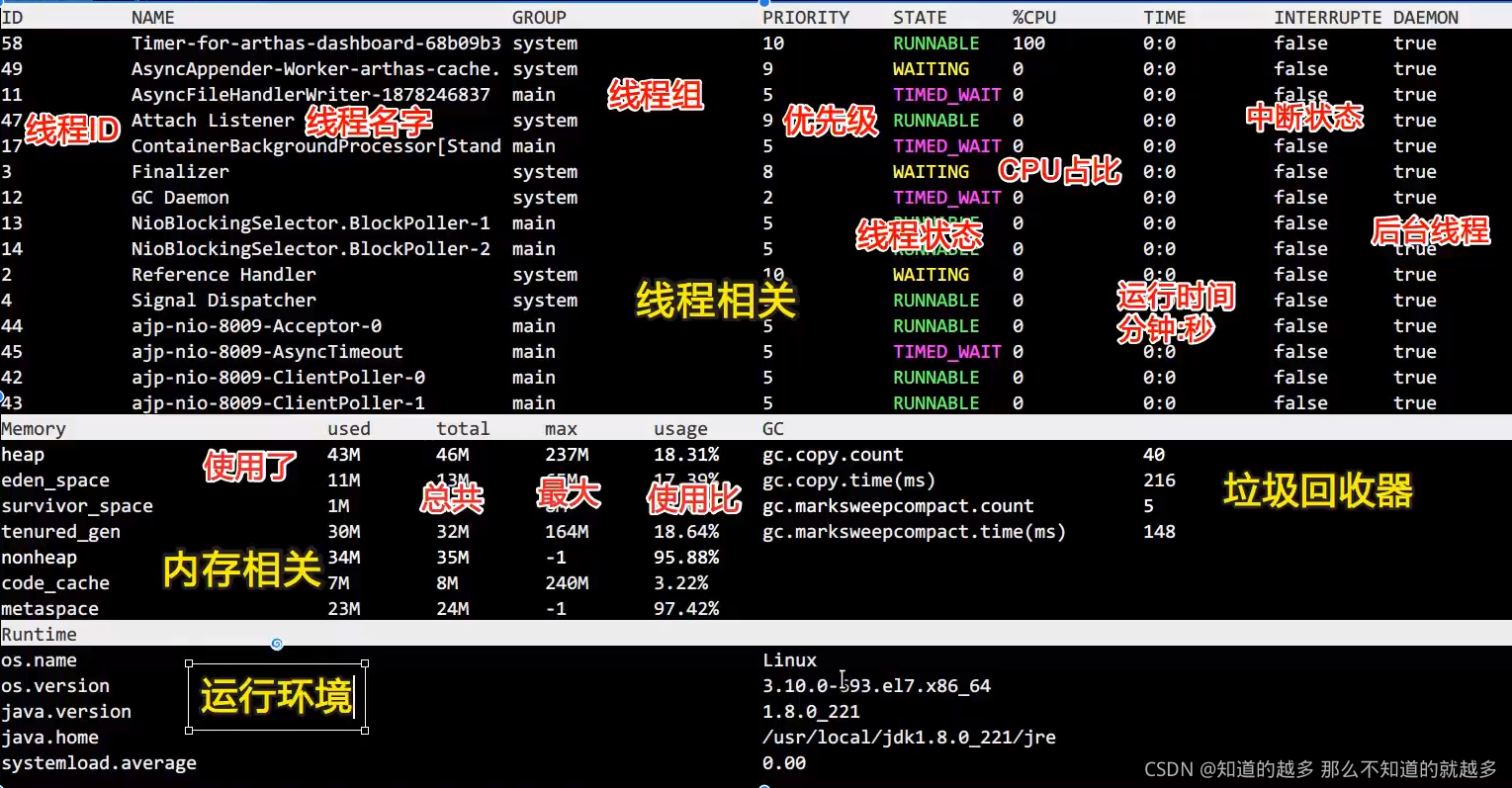
Task: Select thread AsyncFileHandlerWriter-1878246837
Action: click(311, 95)
